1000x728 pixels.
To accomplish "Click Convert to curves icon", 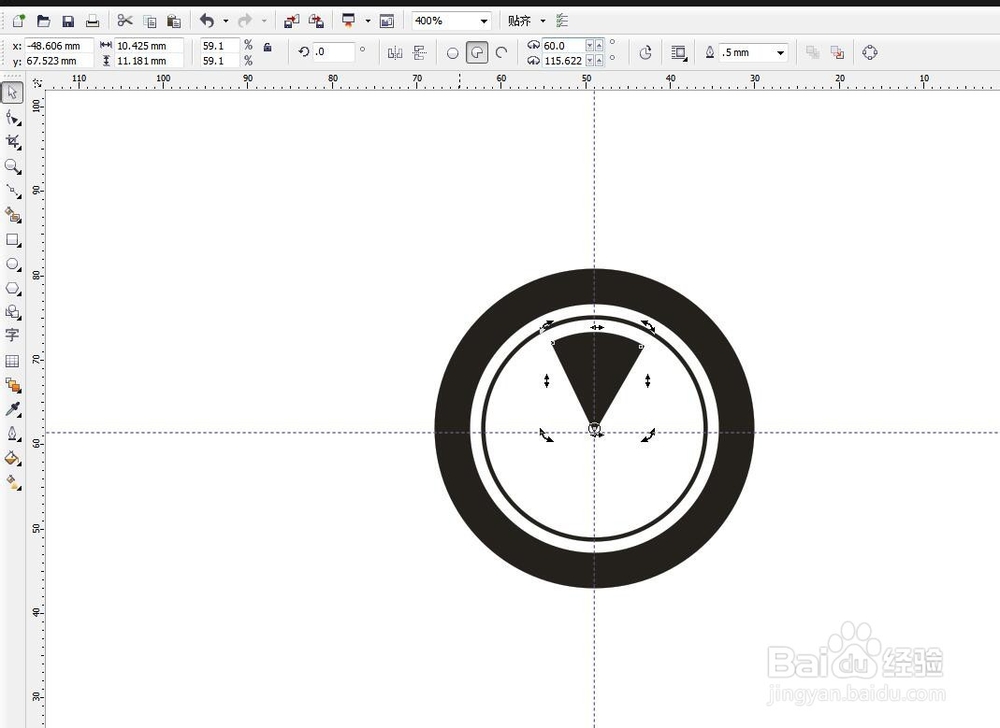I will [x=870, y=53].
